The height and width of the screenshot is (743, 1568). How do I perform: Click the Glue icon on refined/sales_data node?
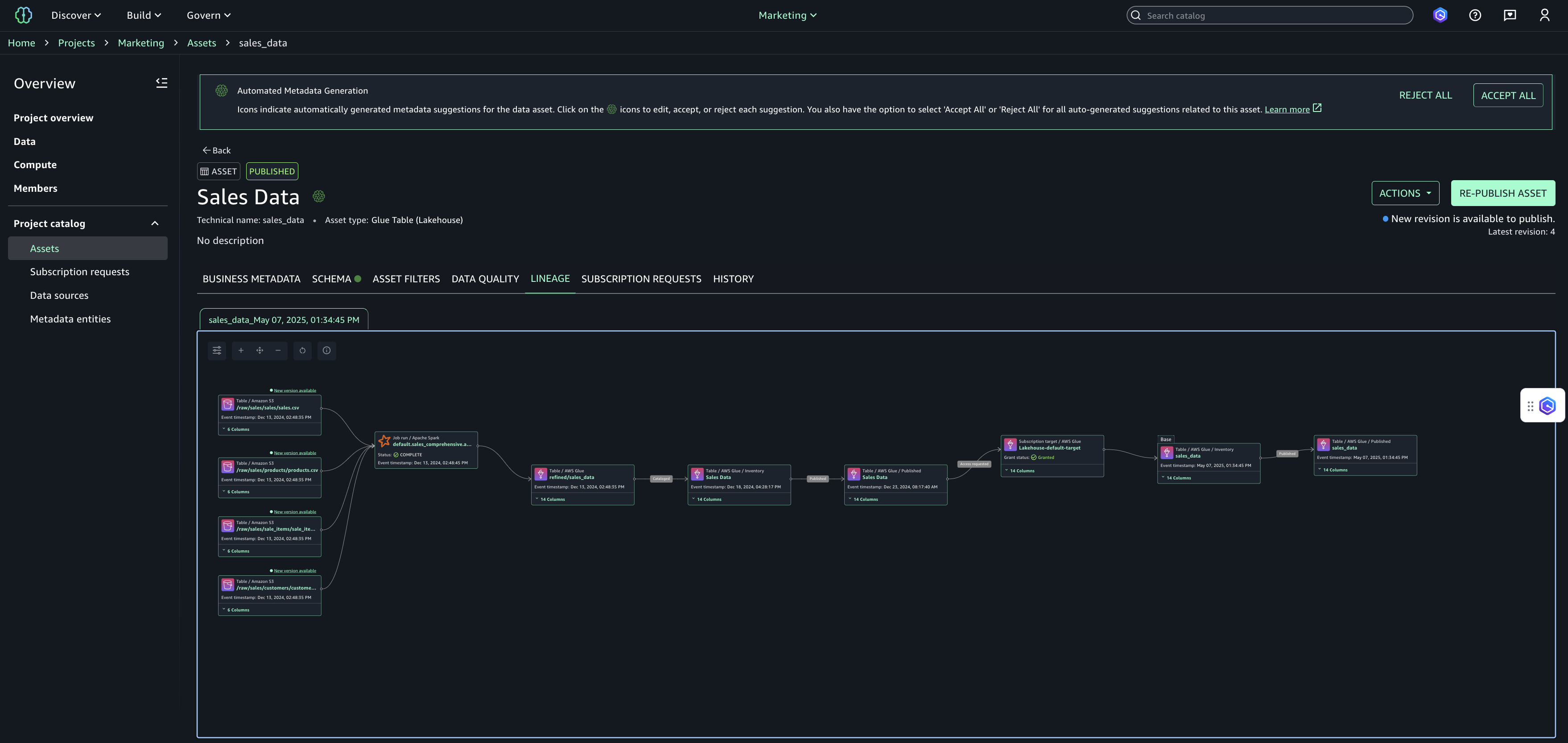pos(541,474)
